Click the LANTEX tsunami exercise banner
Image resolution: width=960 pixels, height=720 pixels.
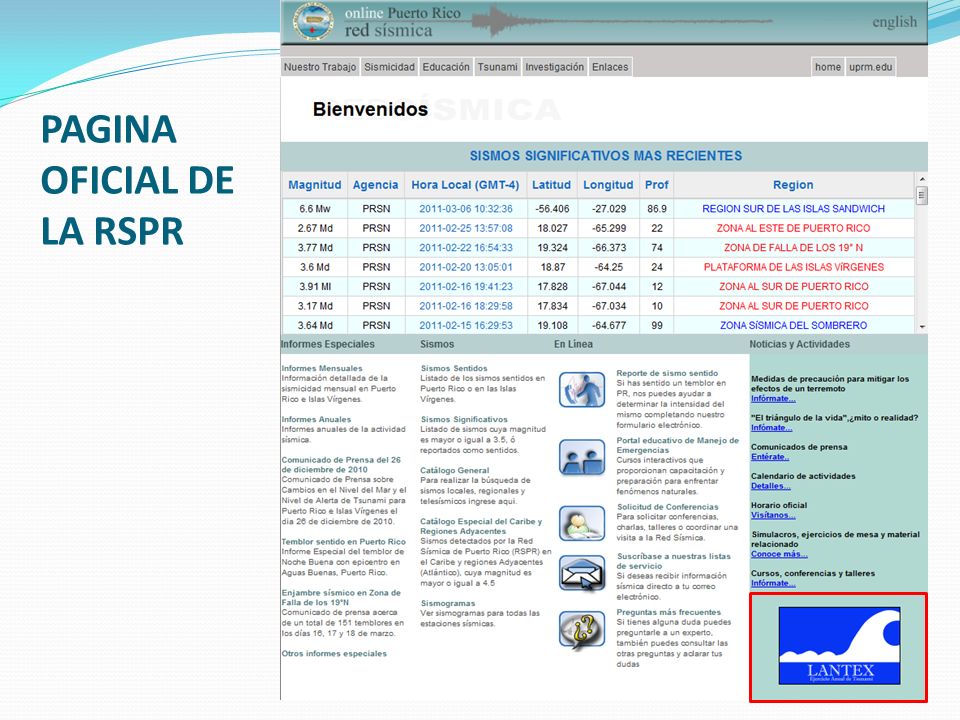[839, 646]
